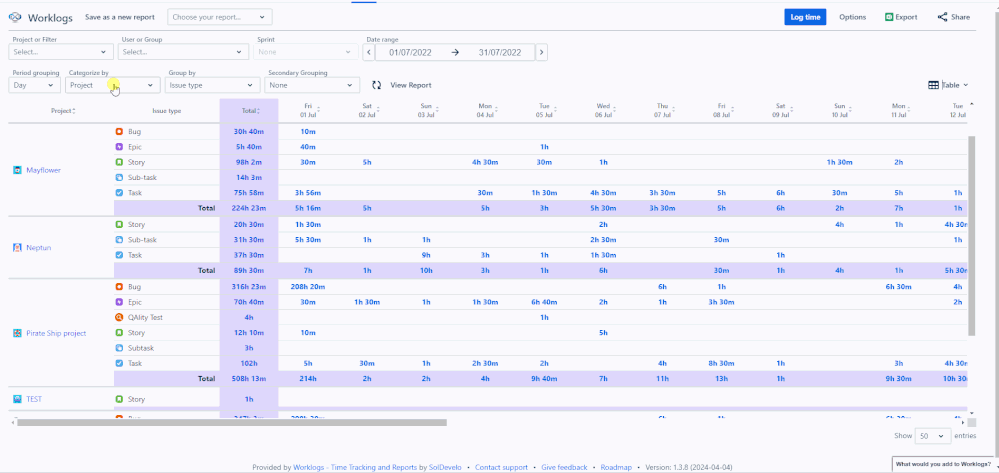Screen dimensions: 999x473
Task: Click the Pirate Ship project avatar icon
Action: (16, 333)
